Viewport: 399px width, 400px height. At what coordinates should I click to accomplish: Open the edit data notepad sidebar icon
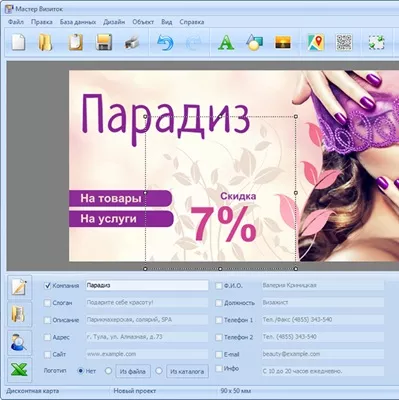tap(19, 287)
